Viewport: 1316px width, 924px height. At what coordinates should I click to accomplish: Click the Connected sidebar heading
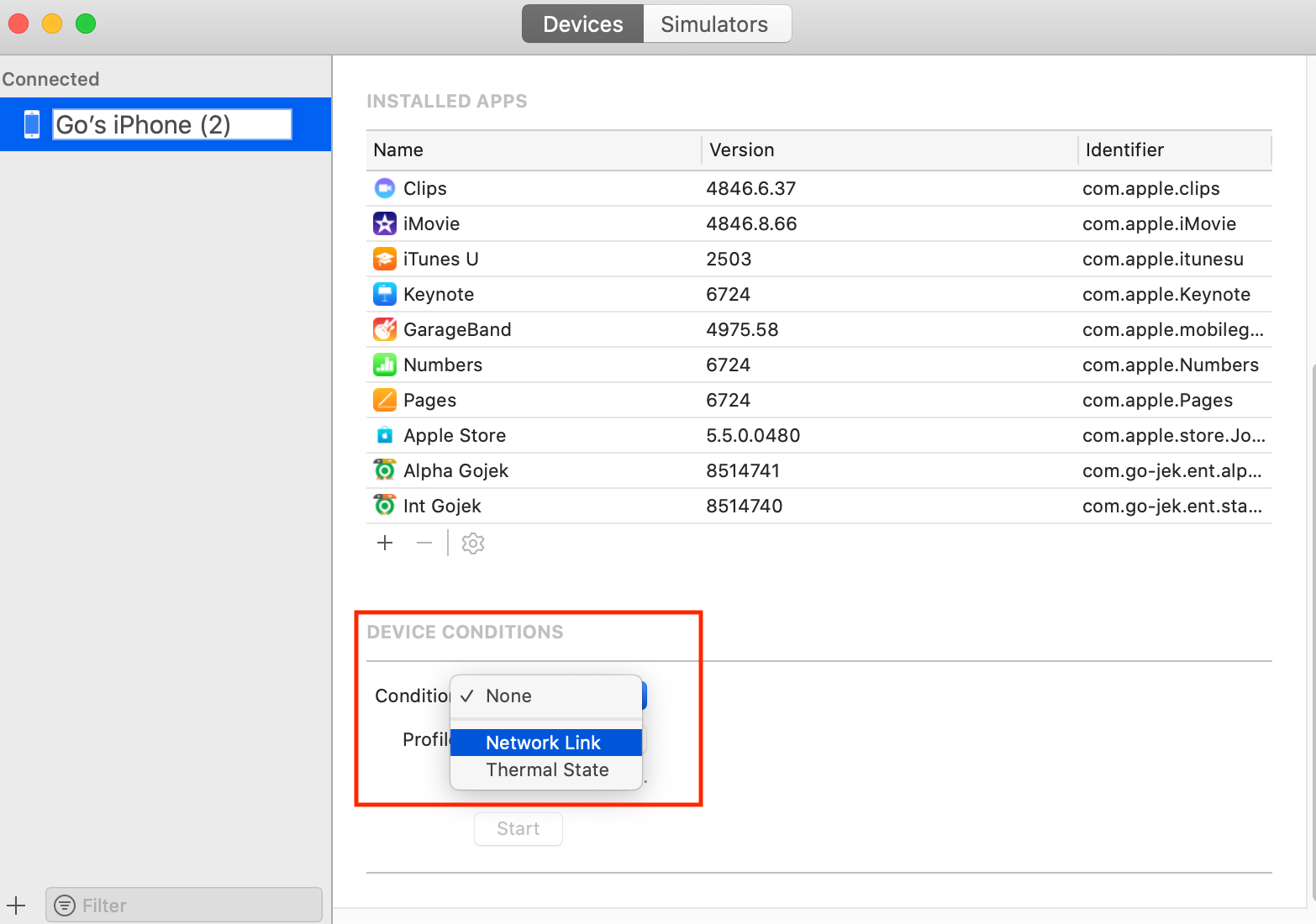coord(50,79)
